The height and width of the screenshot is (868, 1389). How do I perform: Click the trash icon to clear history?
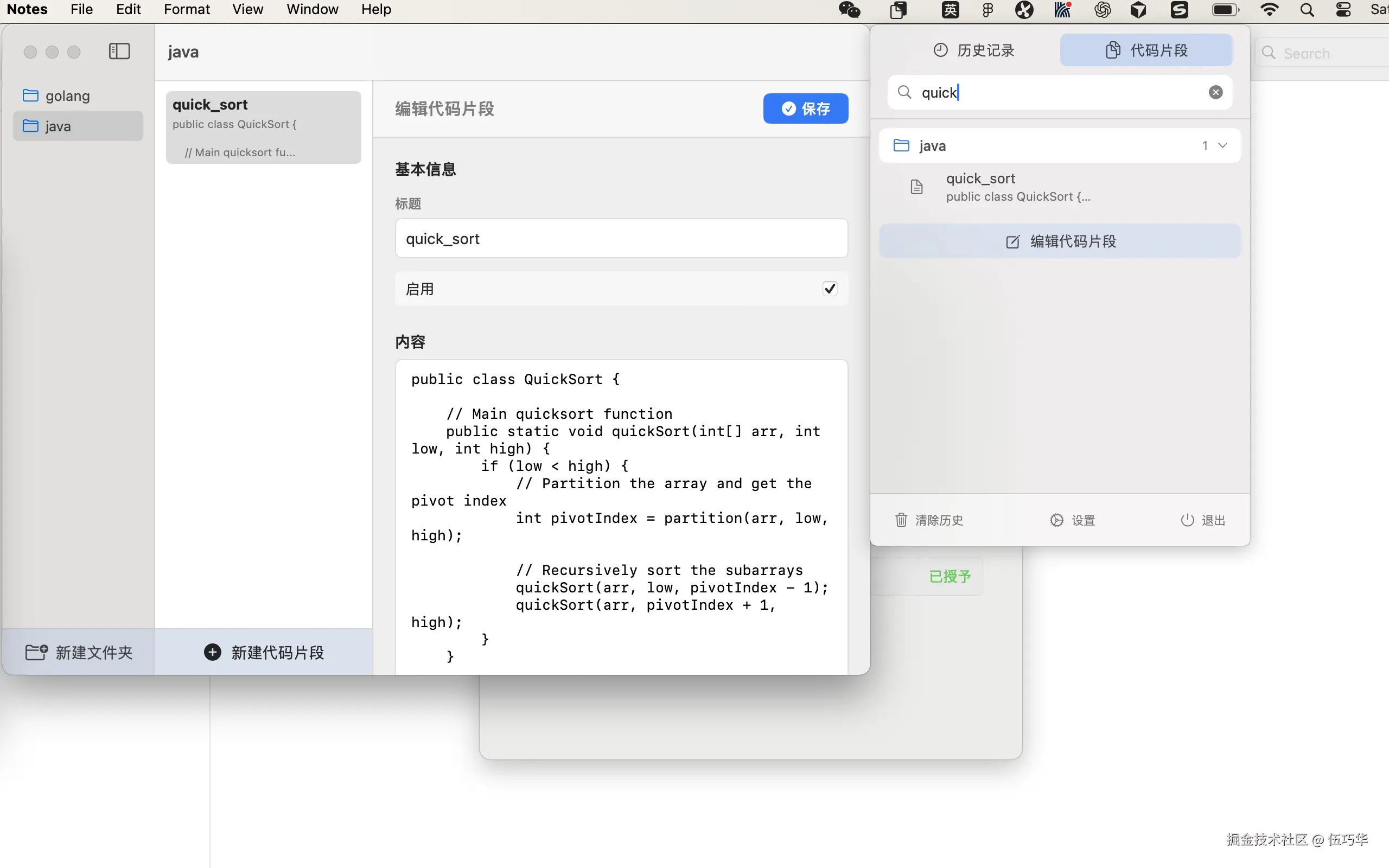pos(901,520)
